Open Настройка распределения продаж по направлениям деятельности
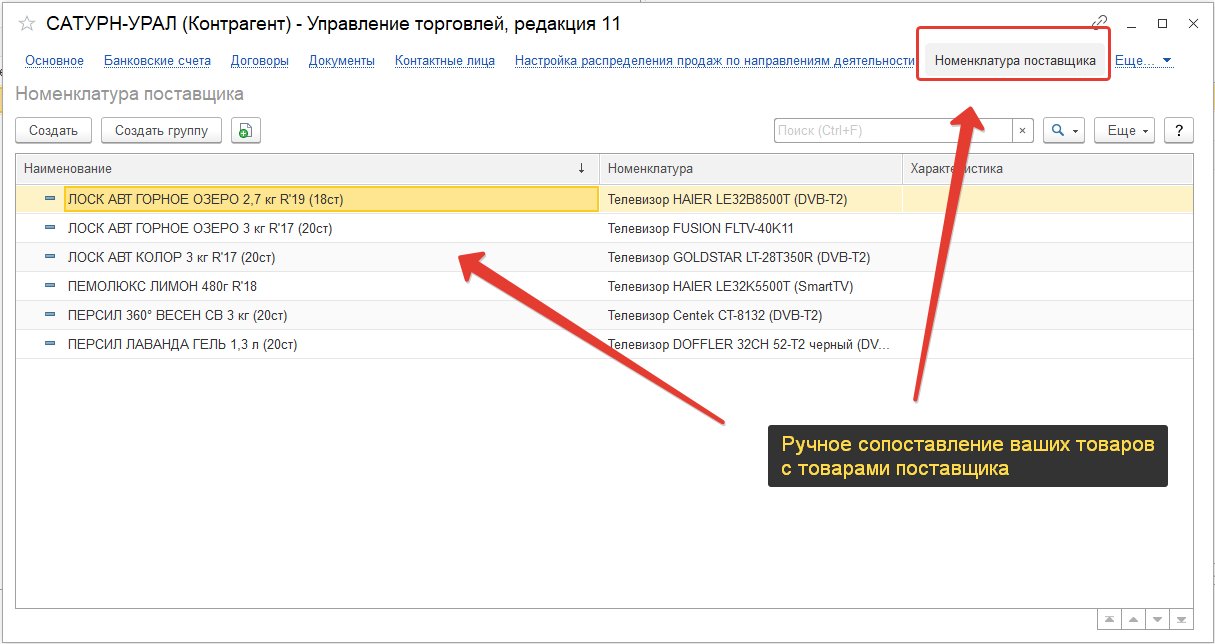Viewport: 1215px width, 644px height. coord(715,61)
